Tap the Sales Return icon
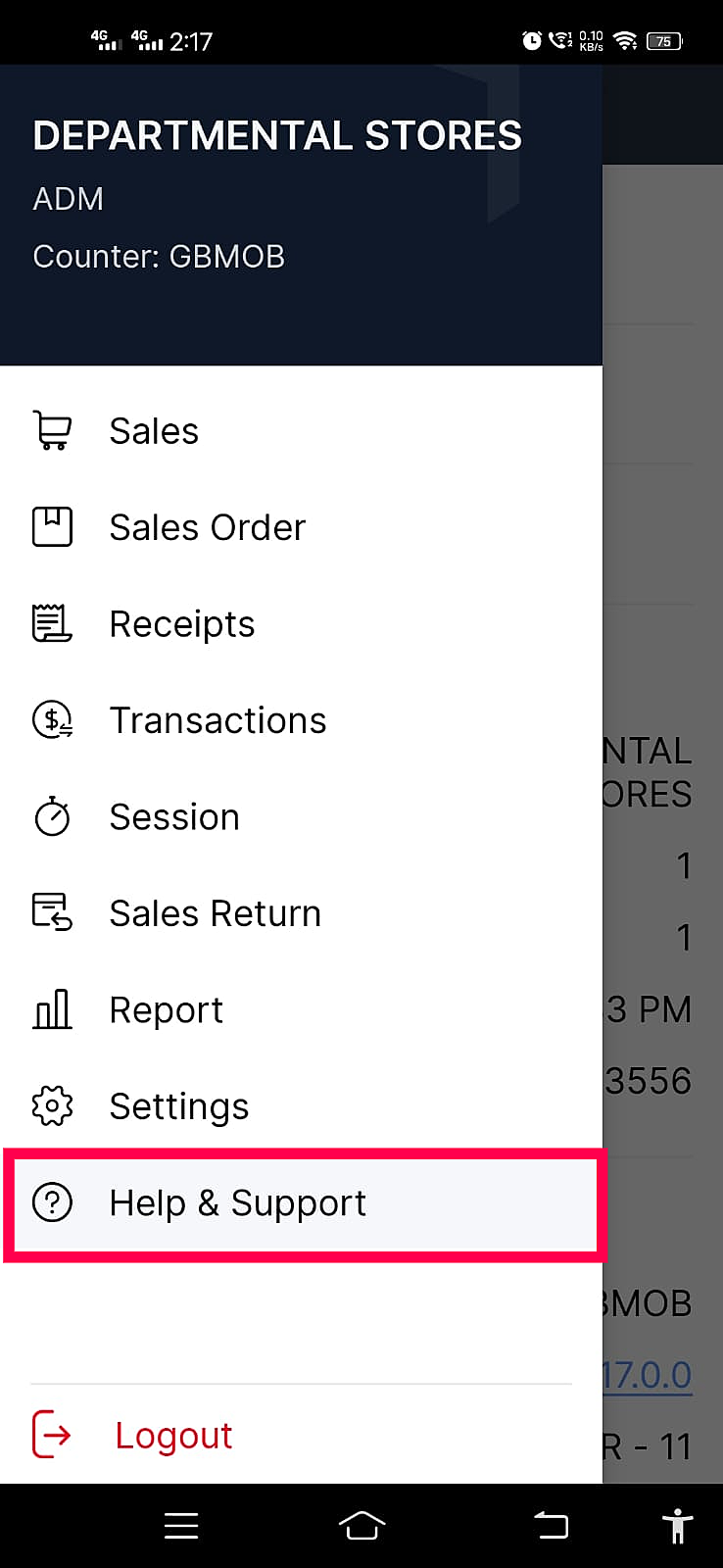This screenshot has width=723, height=1568. point(52,912)
